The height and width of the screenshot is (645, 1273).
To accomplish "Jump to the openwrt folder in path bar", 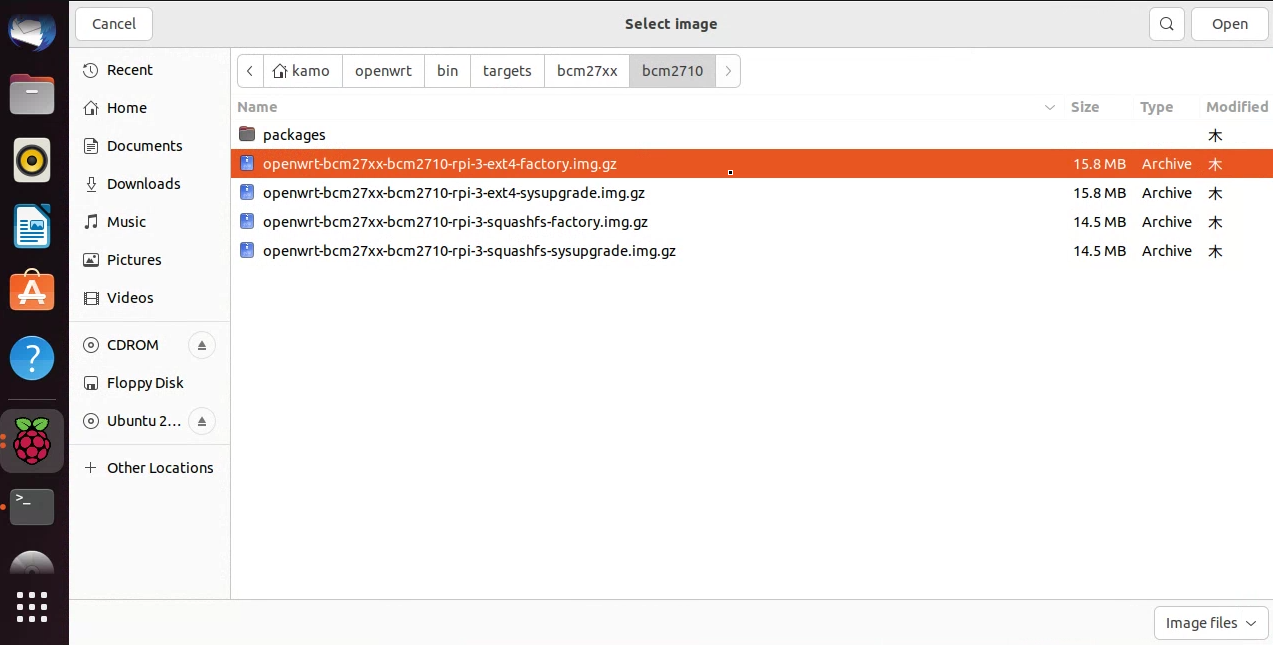I will tap(383, 71).
